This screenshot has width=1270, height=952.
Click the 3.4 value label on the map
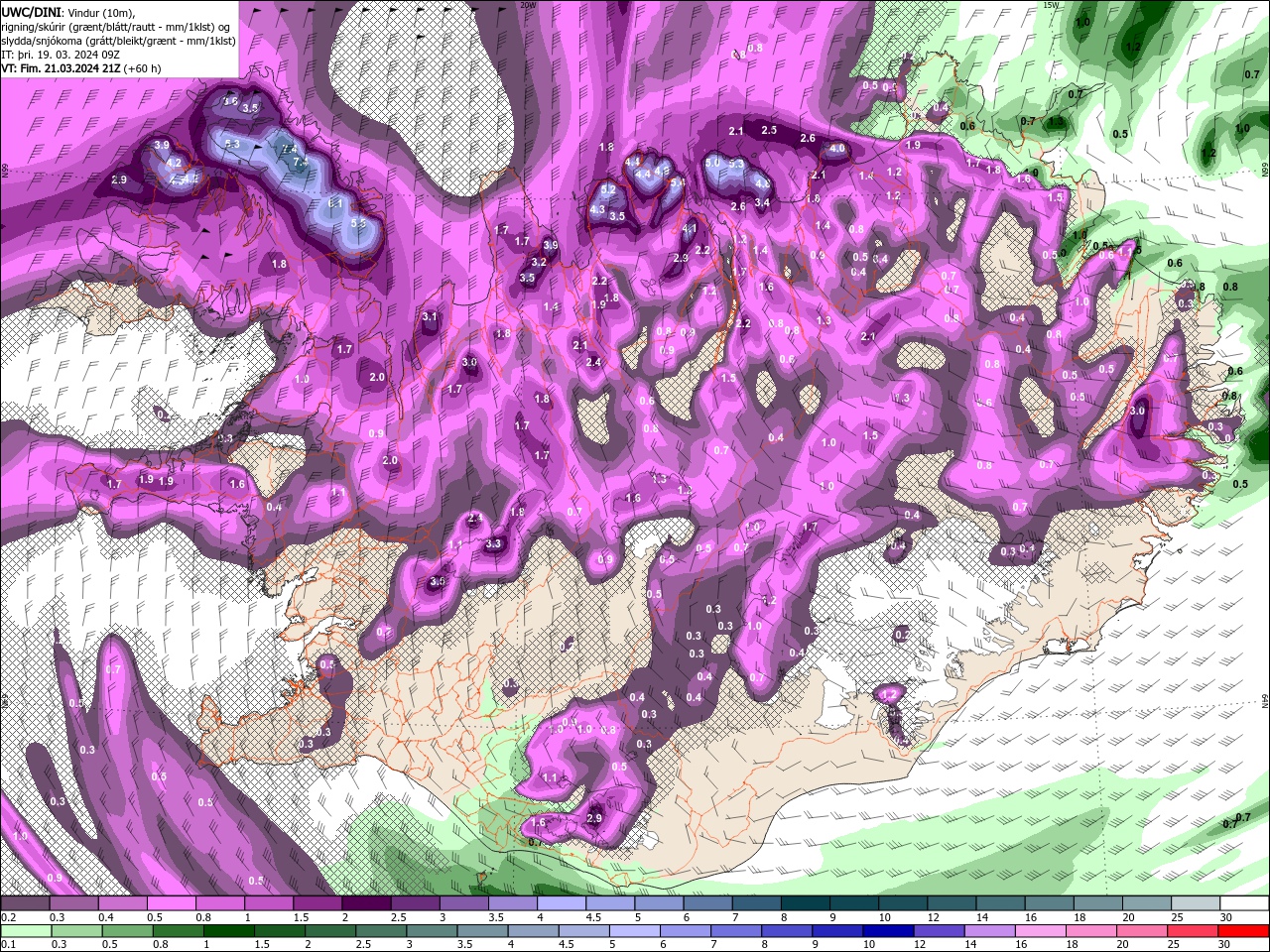point(762,203)
